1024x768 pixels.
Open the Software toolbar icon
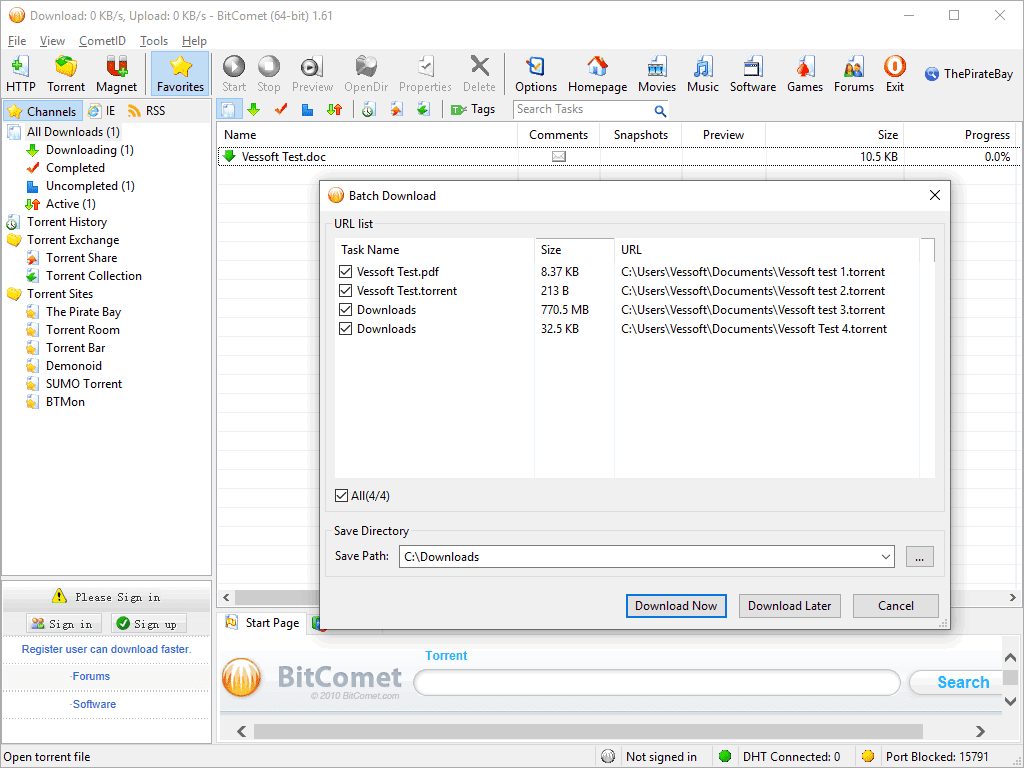pyautogui.click(x=753, y=74)
